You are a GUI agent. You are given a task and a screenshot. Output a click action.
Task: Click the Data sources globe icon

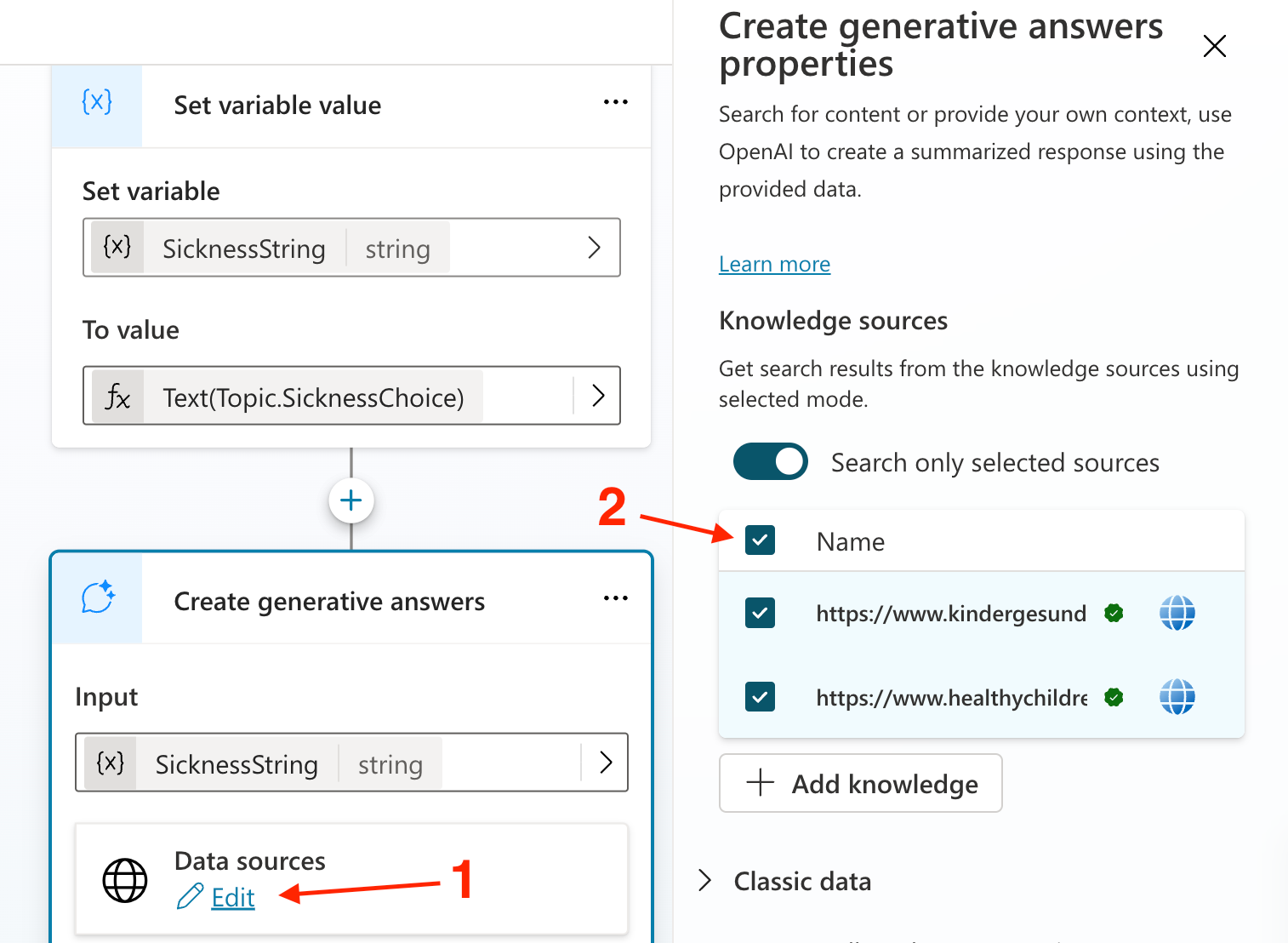pos(125,880)
